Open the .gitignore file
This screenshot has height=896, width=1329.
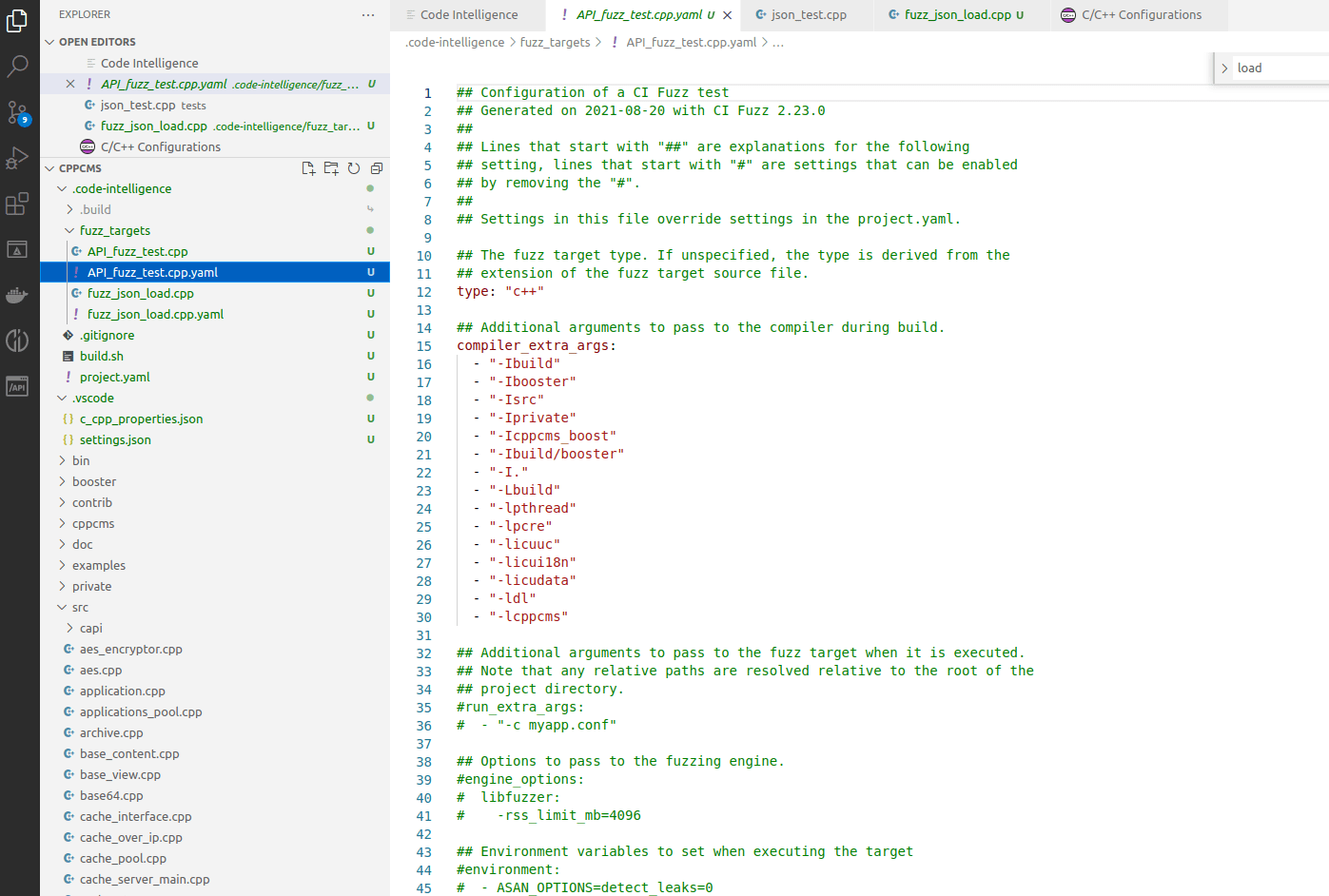tap(215, 336)
